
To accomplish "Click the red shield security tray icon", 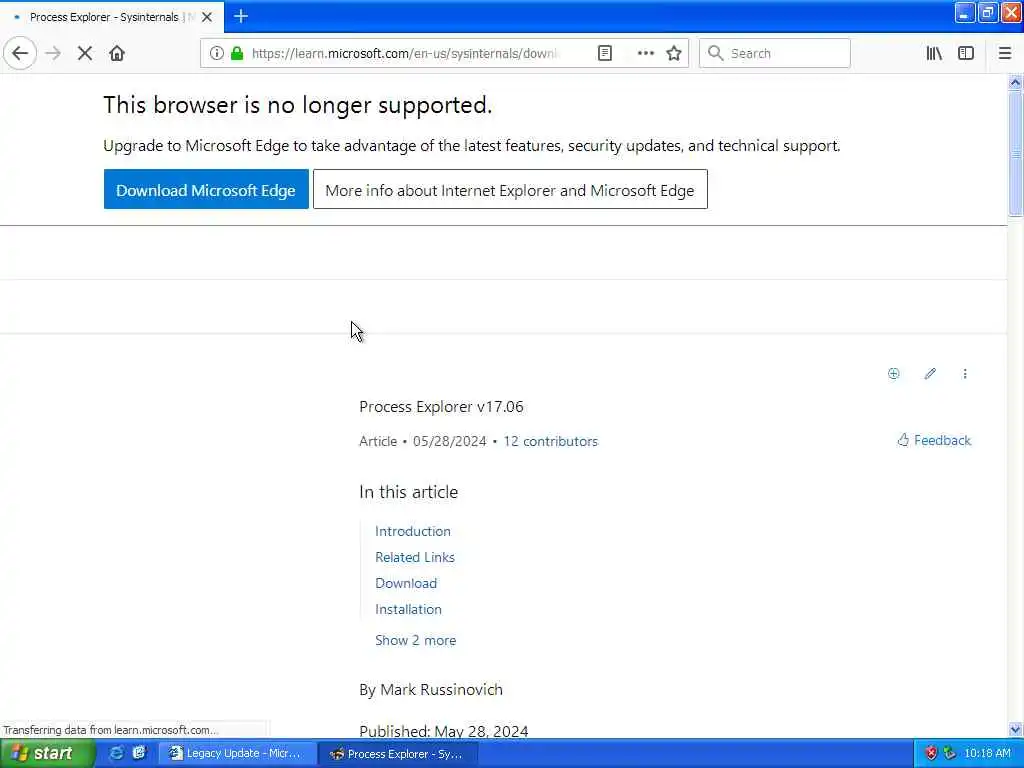I will tap(931, 754).
